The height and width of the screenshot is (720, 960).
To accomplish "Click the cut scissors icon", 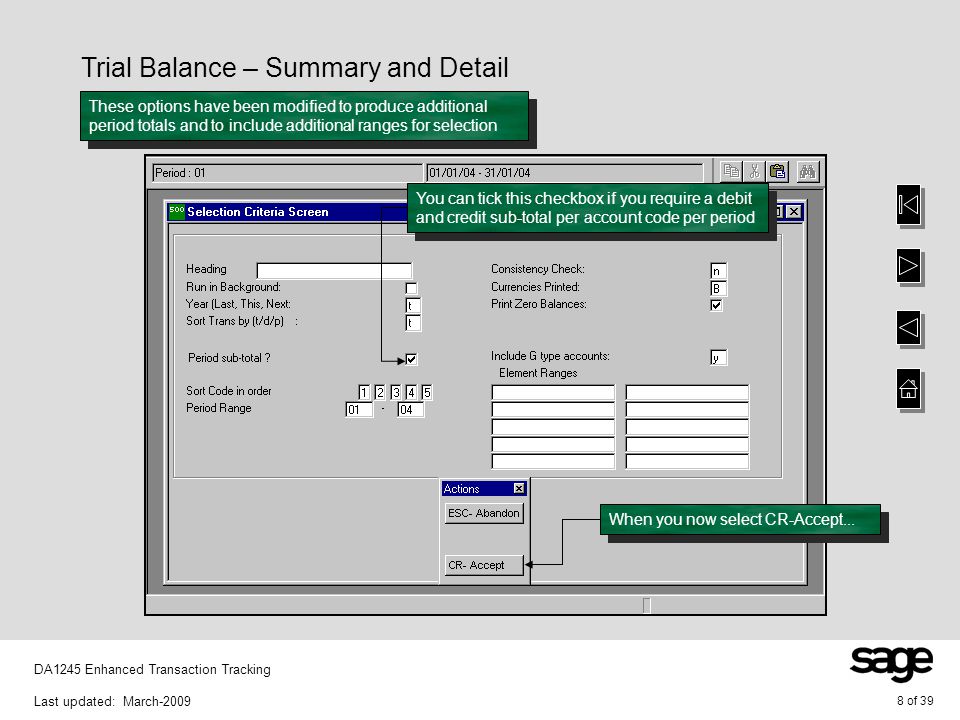I will click(x=754, y=171).
